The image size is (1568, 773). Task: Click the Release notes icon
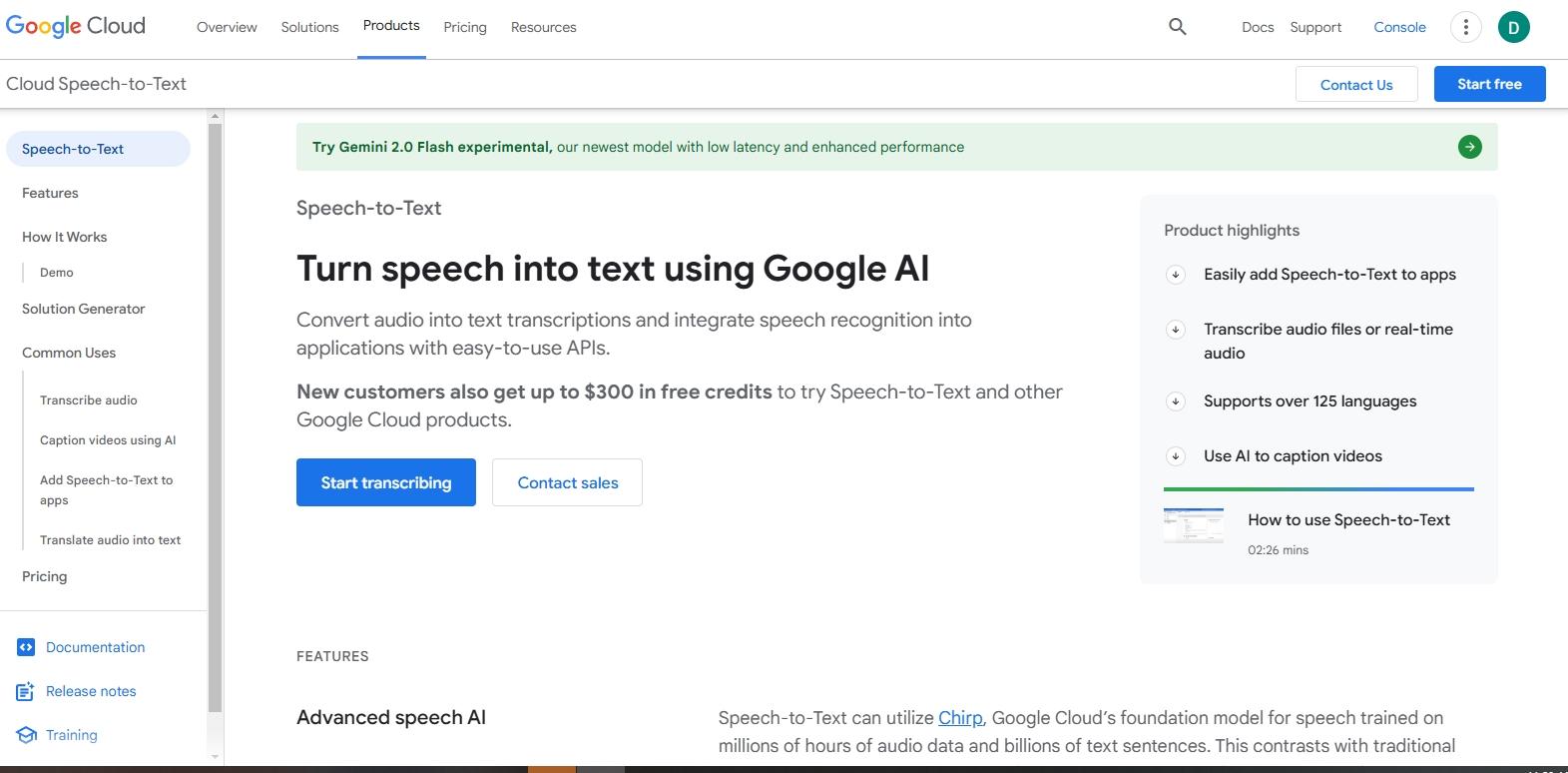click(26, 691)
